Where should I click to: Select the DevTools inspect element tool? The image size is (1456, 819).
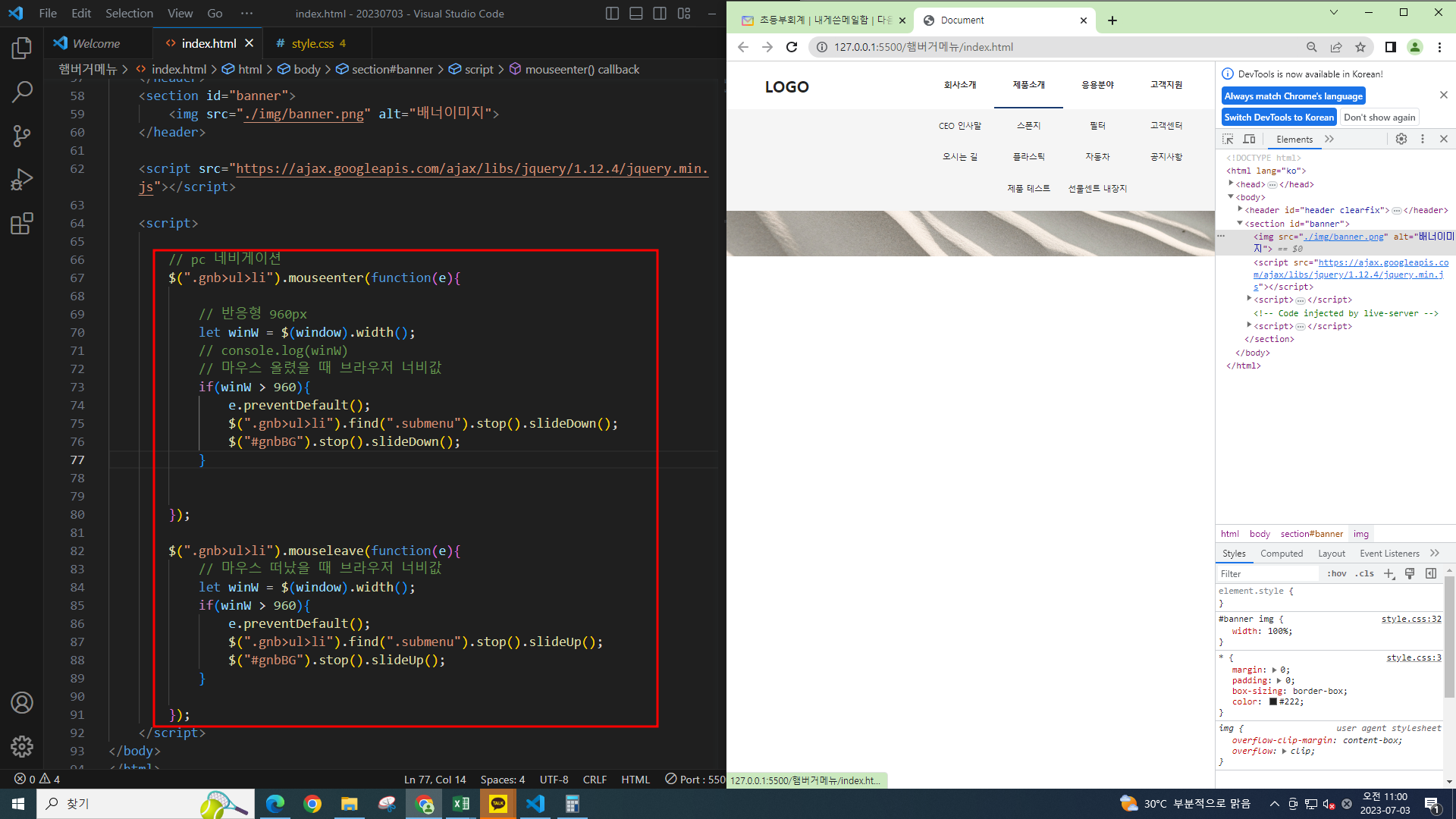tap(1228, 140)
